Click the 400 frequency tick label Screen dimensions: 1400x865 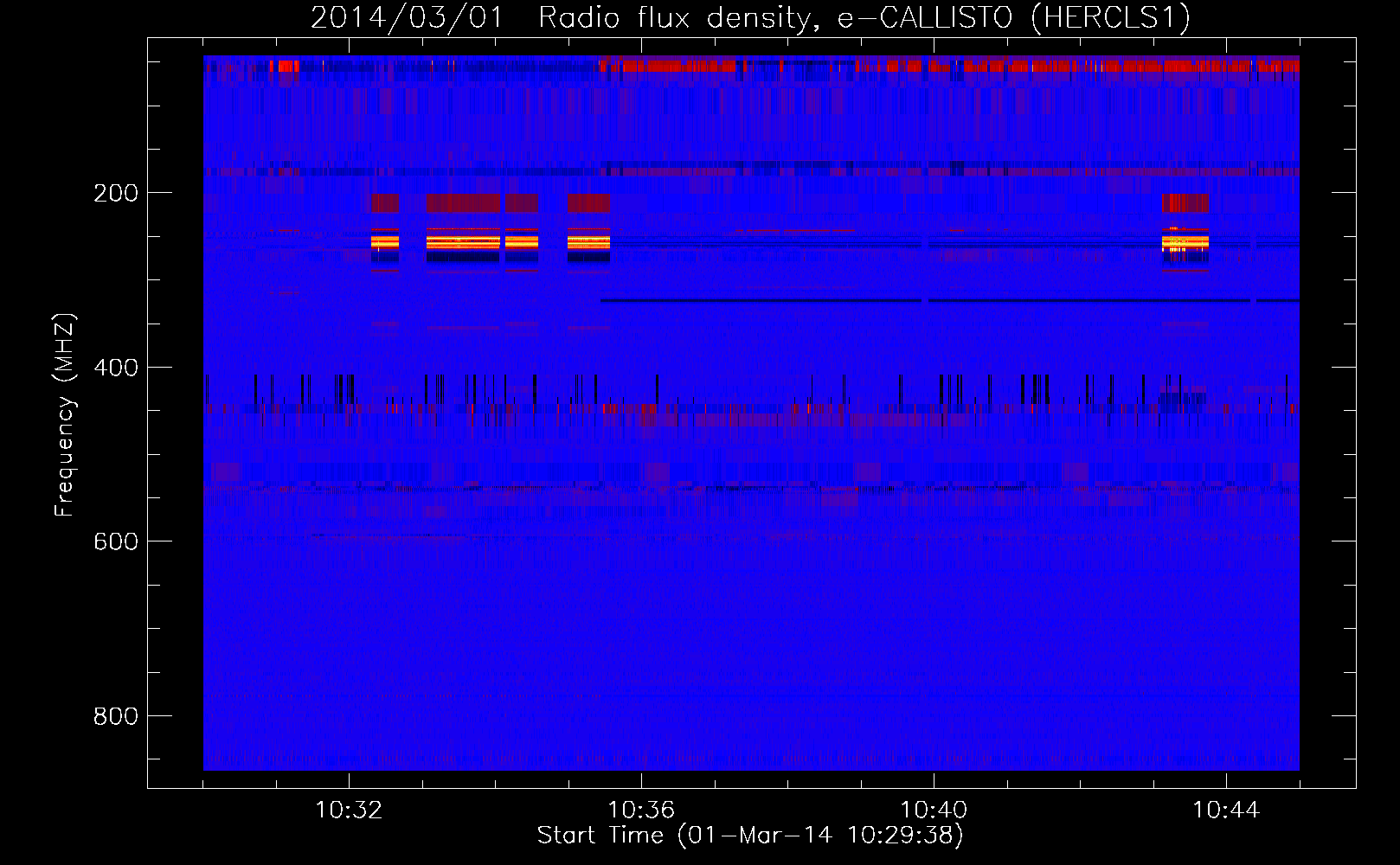(116, 368)
